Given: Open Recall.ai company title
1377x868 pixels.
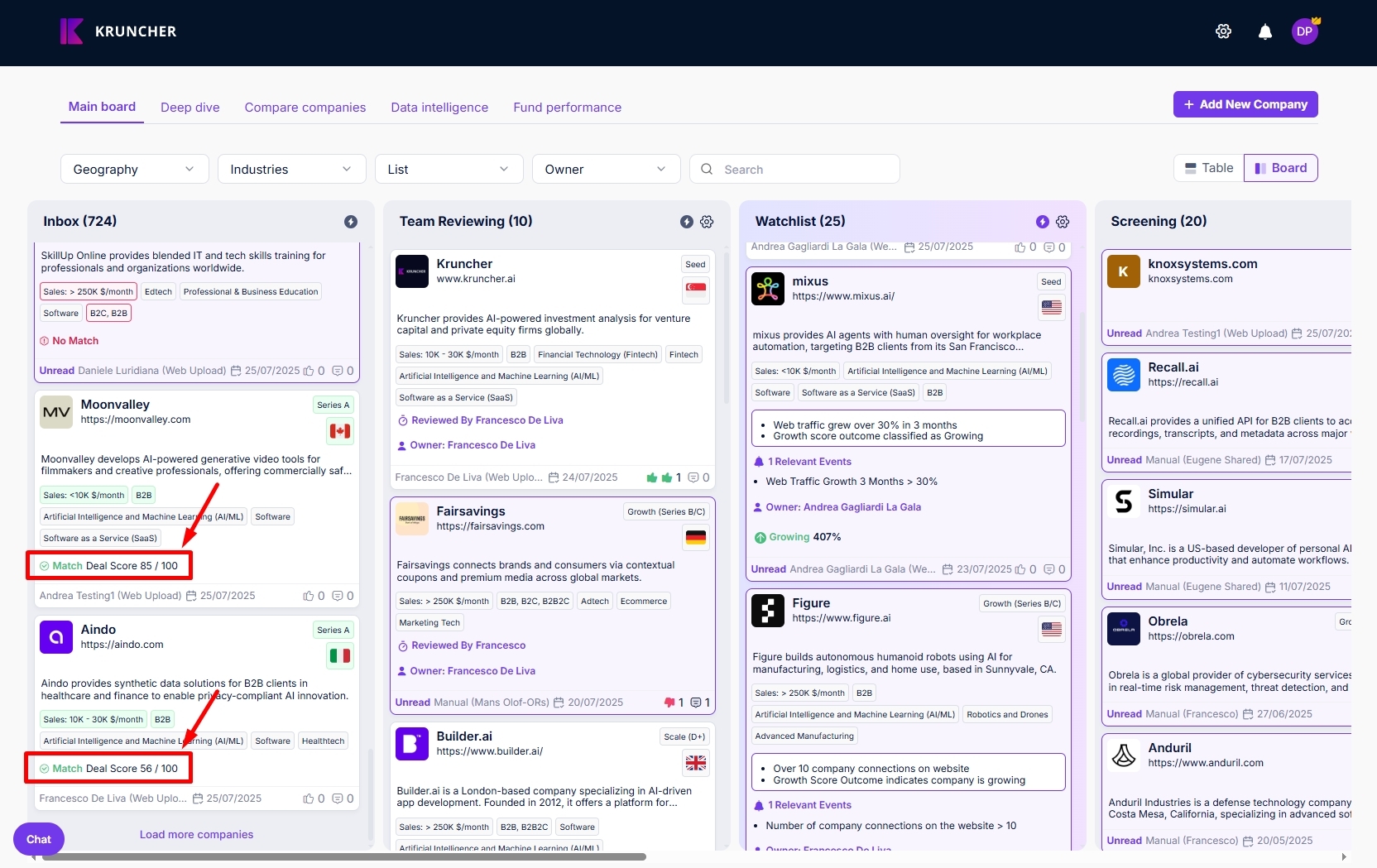Looking at the screenshot, I should click(x=1173, y=367).
